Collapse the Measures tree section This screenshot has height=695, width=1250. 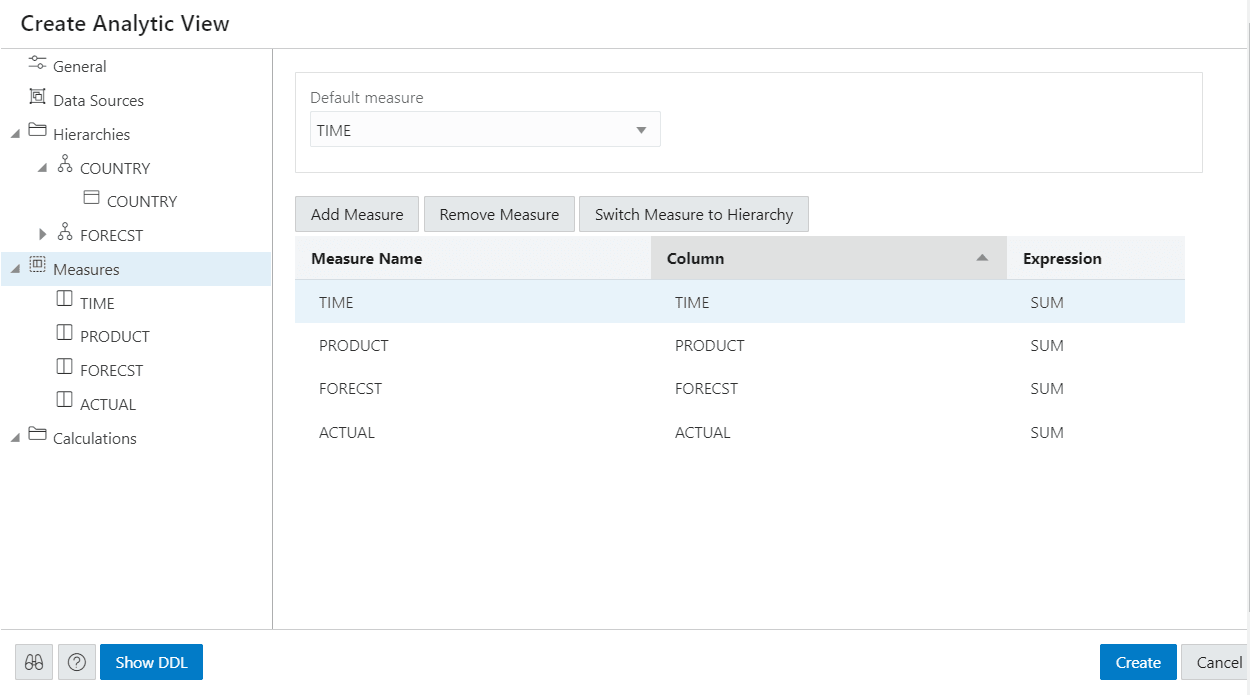tap(15, 268)
